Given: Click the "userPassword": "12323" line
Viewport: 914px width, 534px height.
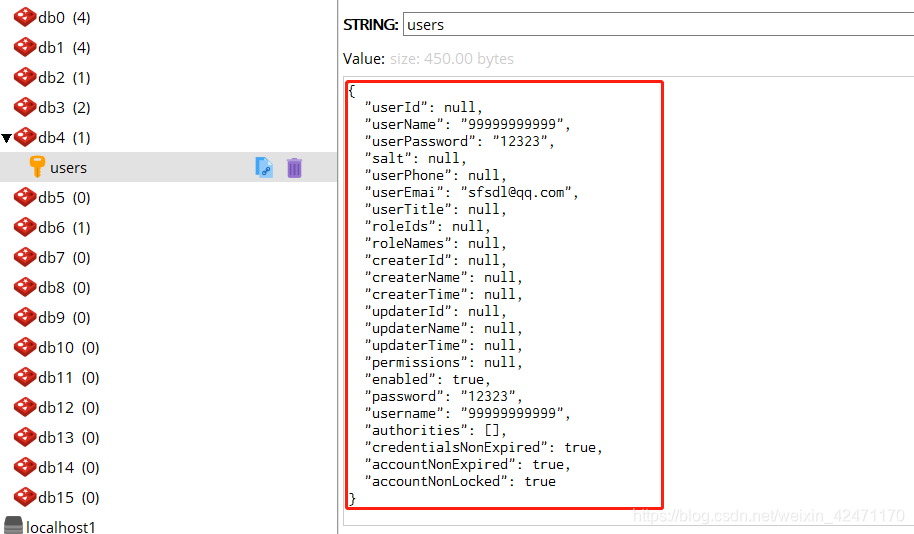Looking at the screenshot, I should tap(459, 141).
